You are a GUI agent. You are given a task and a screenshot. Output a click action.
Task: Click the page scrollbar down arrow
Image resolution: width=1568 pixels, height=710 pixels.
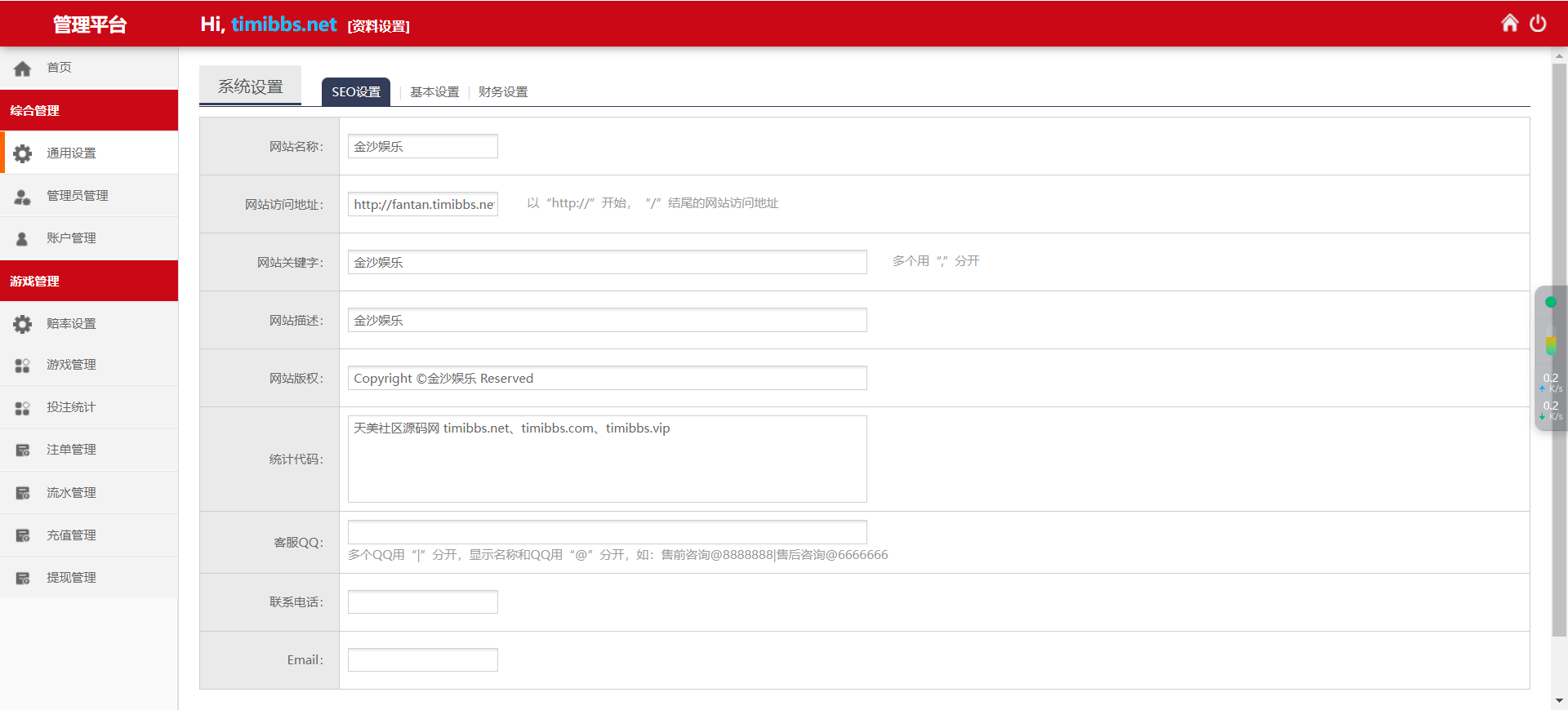click(1559, 700)
